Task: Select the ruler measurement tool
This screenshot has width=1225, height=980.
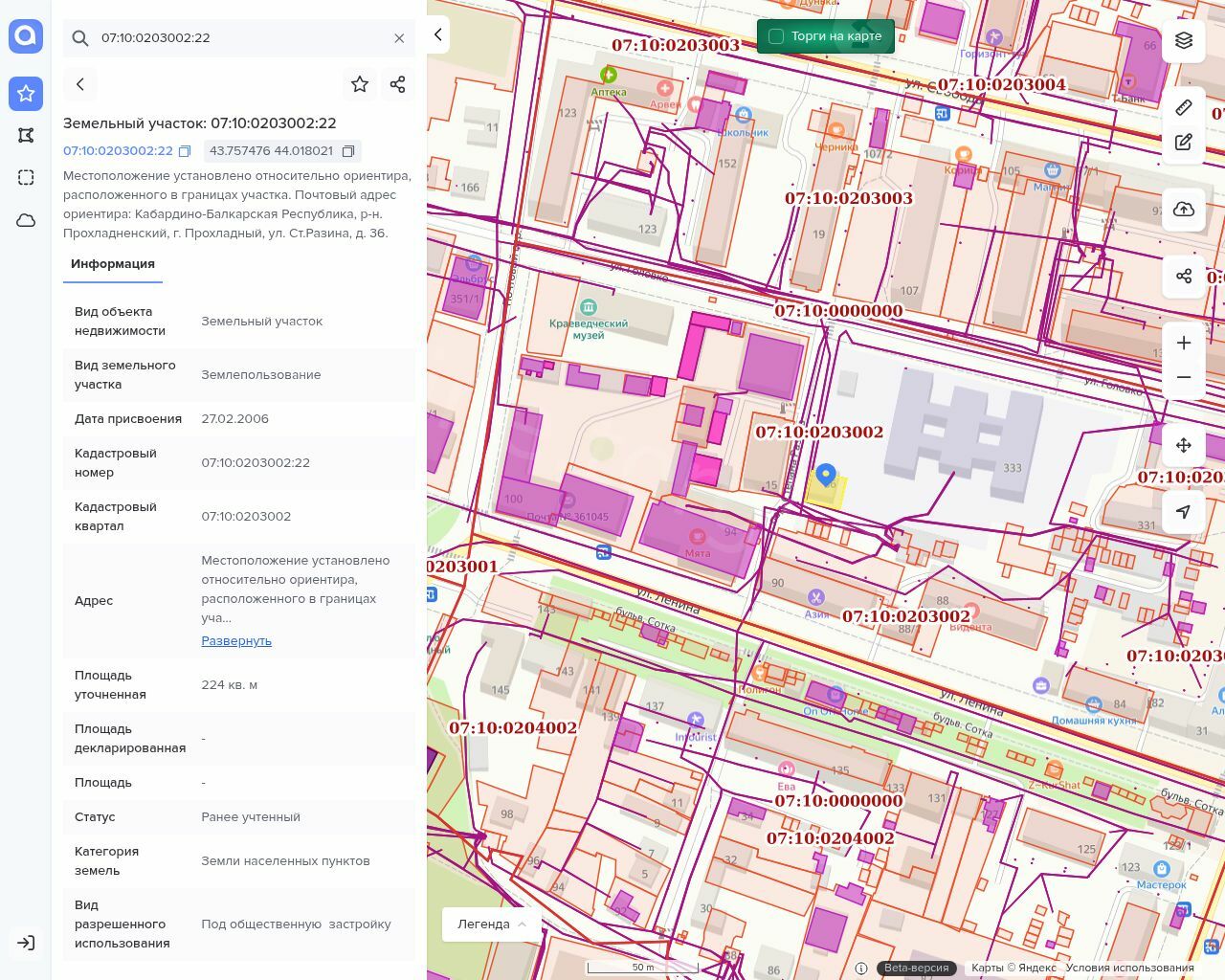Action: 1184,107
